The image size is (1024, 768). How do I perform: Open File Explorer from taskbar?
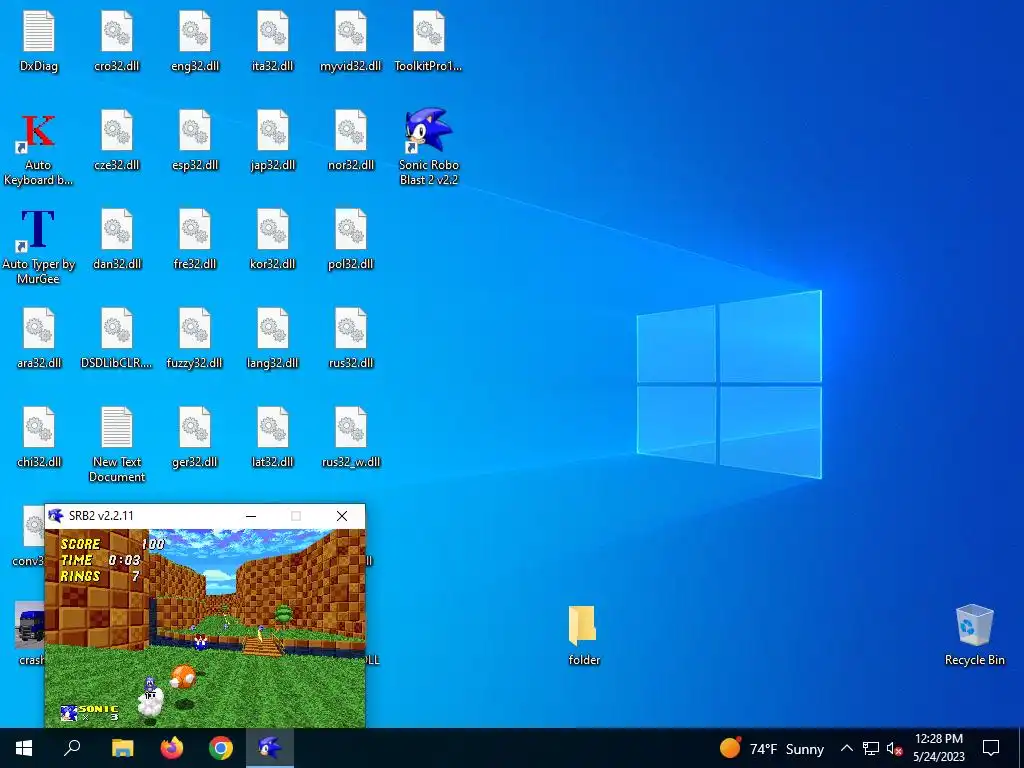tap(122, 748)
